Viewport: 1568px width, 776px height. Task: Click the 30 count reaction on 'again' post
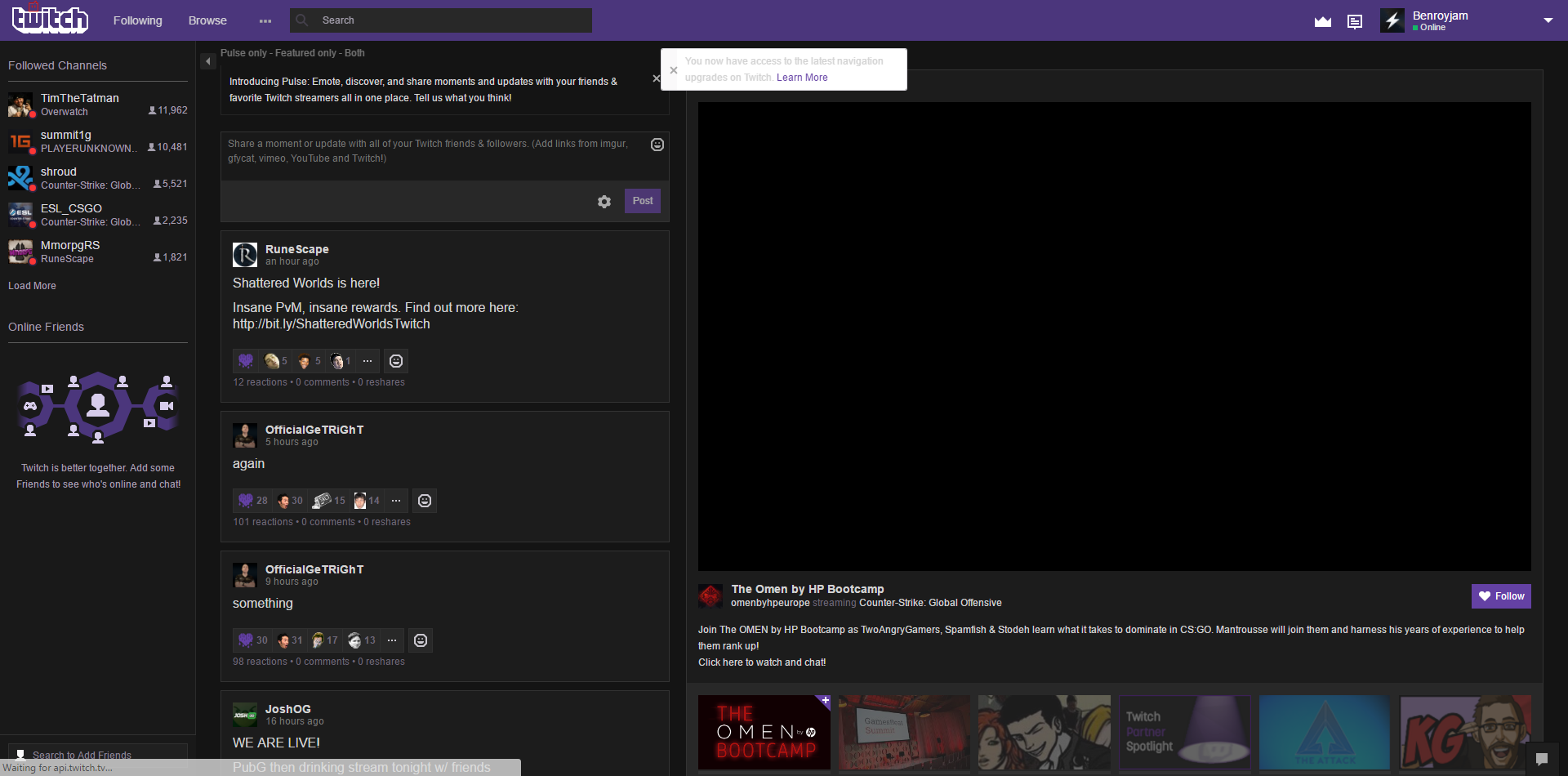290,501
